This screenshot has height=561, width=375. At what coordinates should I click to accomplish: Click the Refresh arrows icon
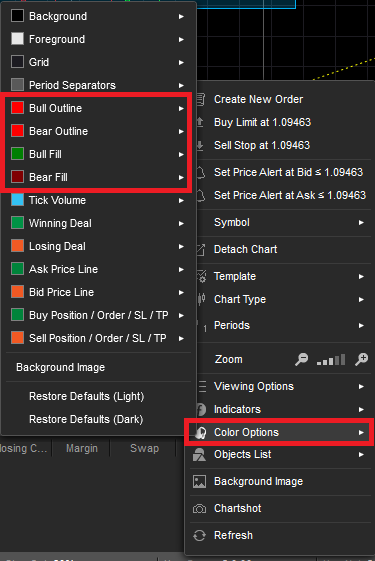point(199,536)
